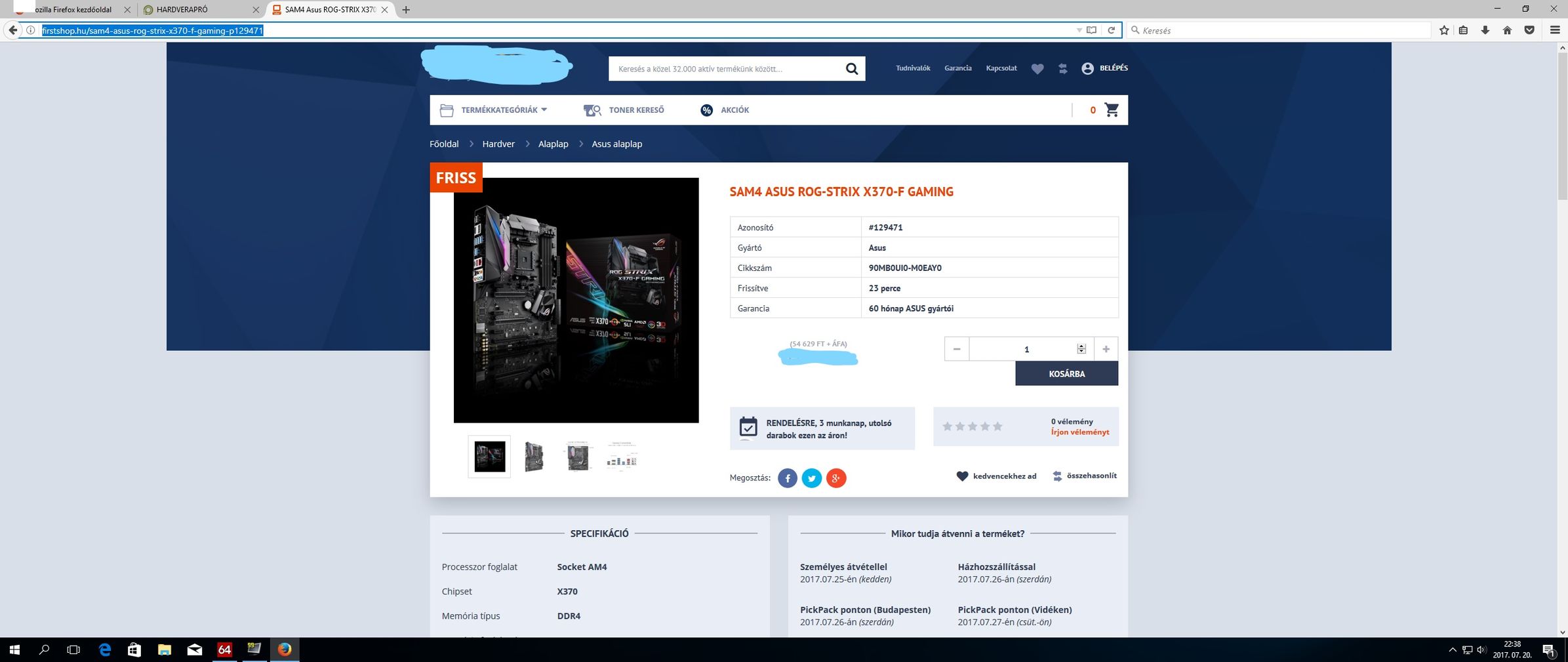
Task: Open the Firefox hamburger menu
Action: point(1555,30)
